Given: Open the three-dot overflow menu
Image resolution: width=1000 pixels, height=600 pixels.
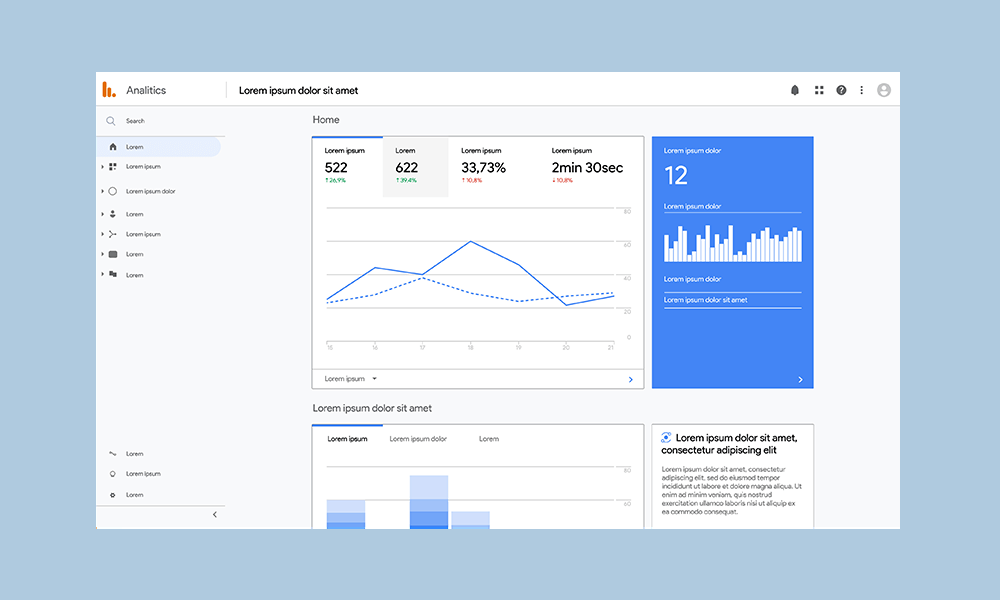Looking at the screenshot, I should [x=861, y=89].
